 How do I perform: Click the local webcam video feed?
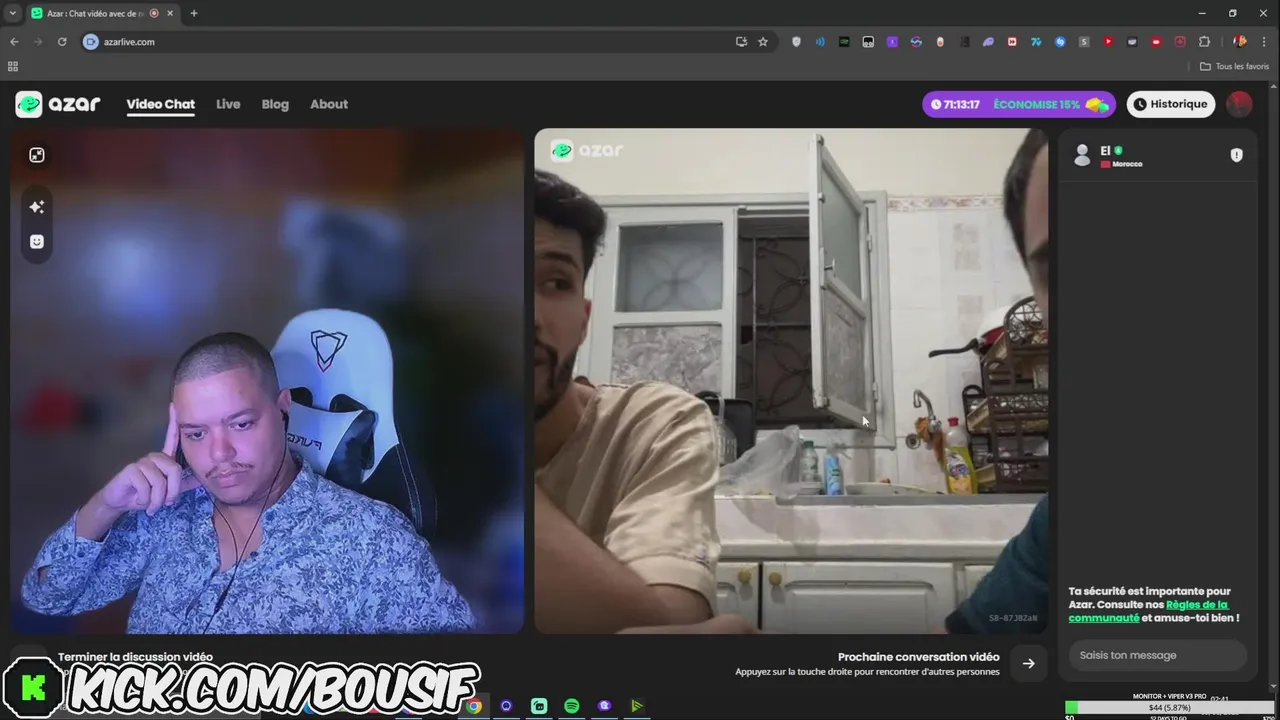click(x=267, y=381)
